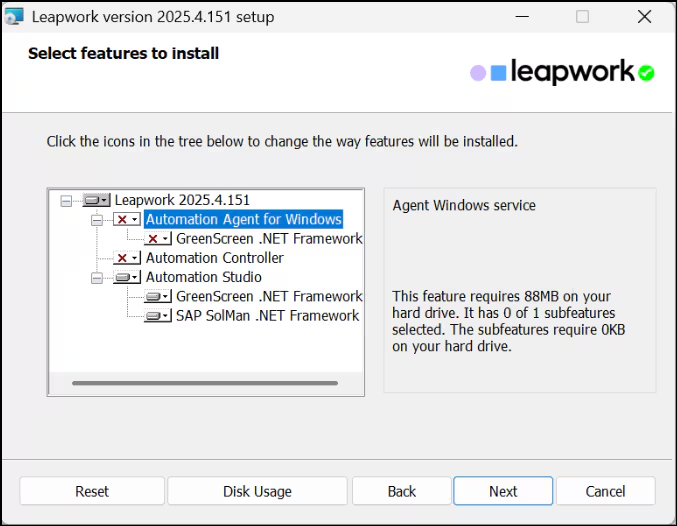Click the Automation Controller red X feature icon
Screen dimensions: 678x526
(x=127, y=258)
